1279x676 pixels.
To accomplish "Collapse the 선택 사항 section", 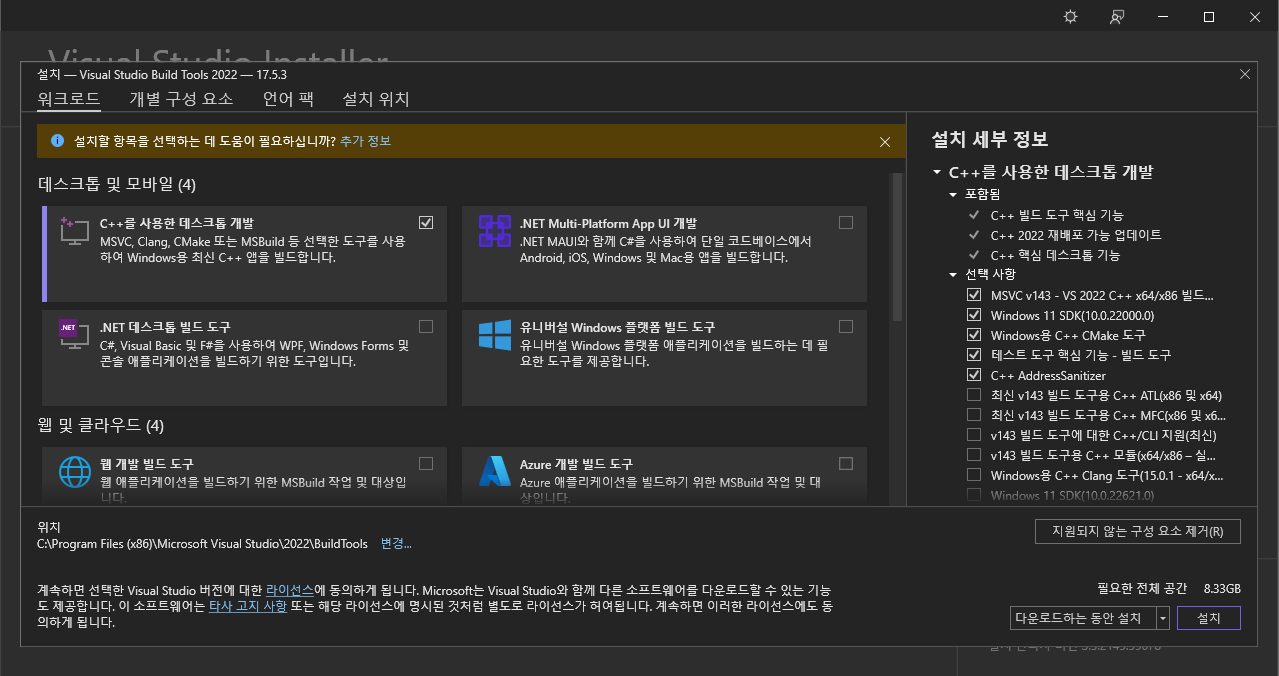I will 954,274.
